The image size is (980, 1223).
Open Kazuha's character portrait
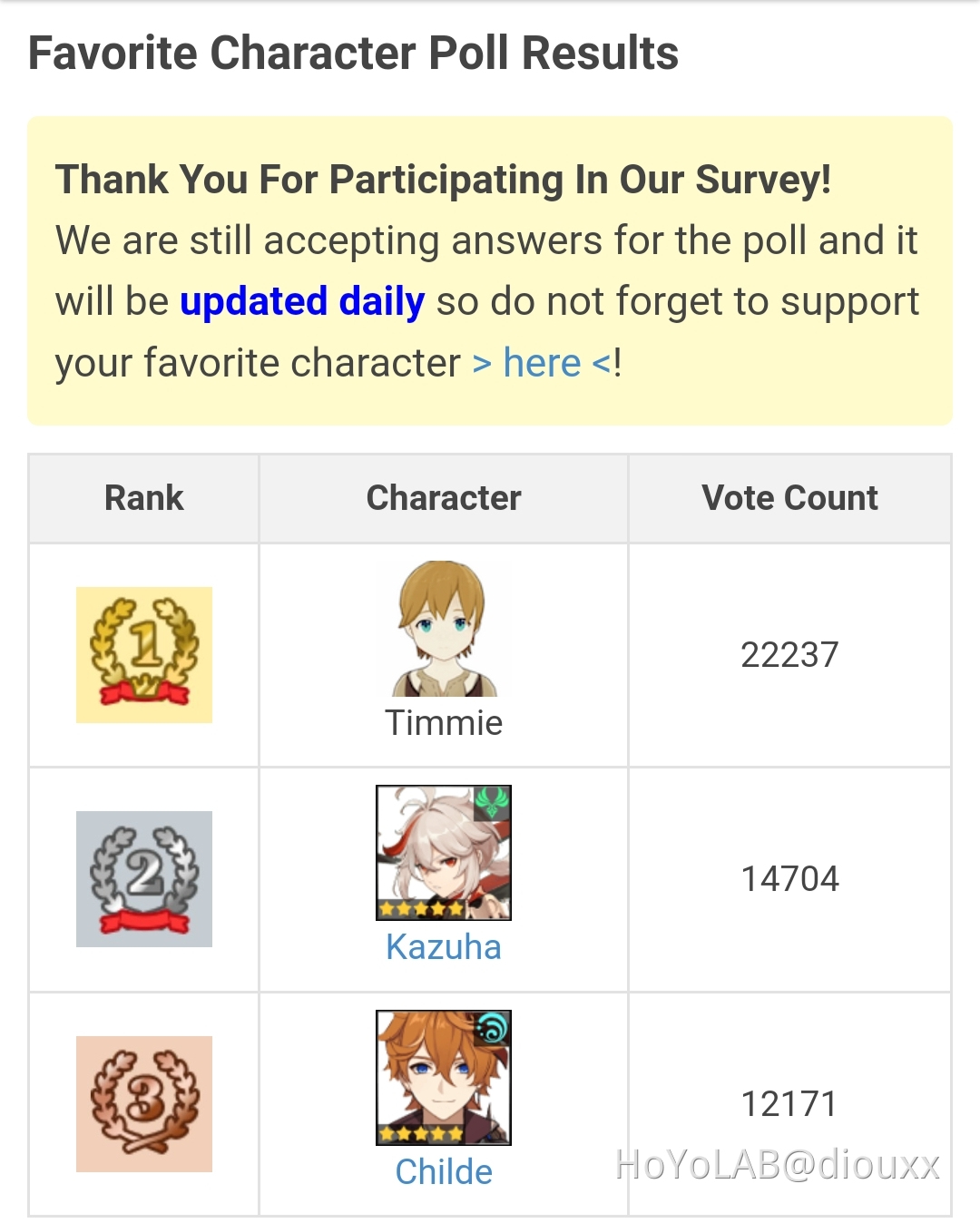[x=443, y=851]
